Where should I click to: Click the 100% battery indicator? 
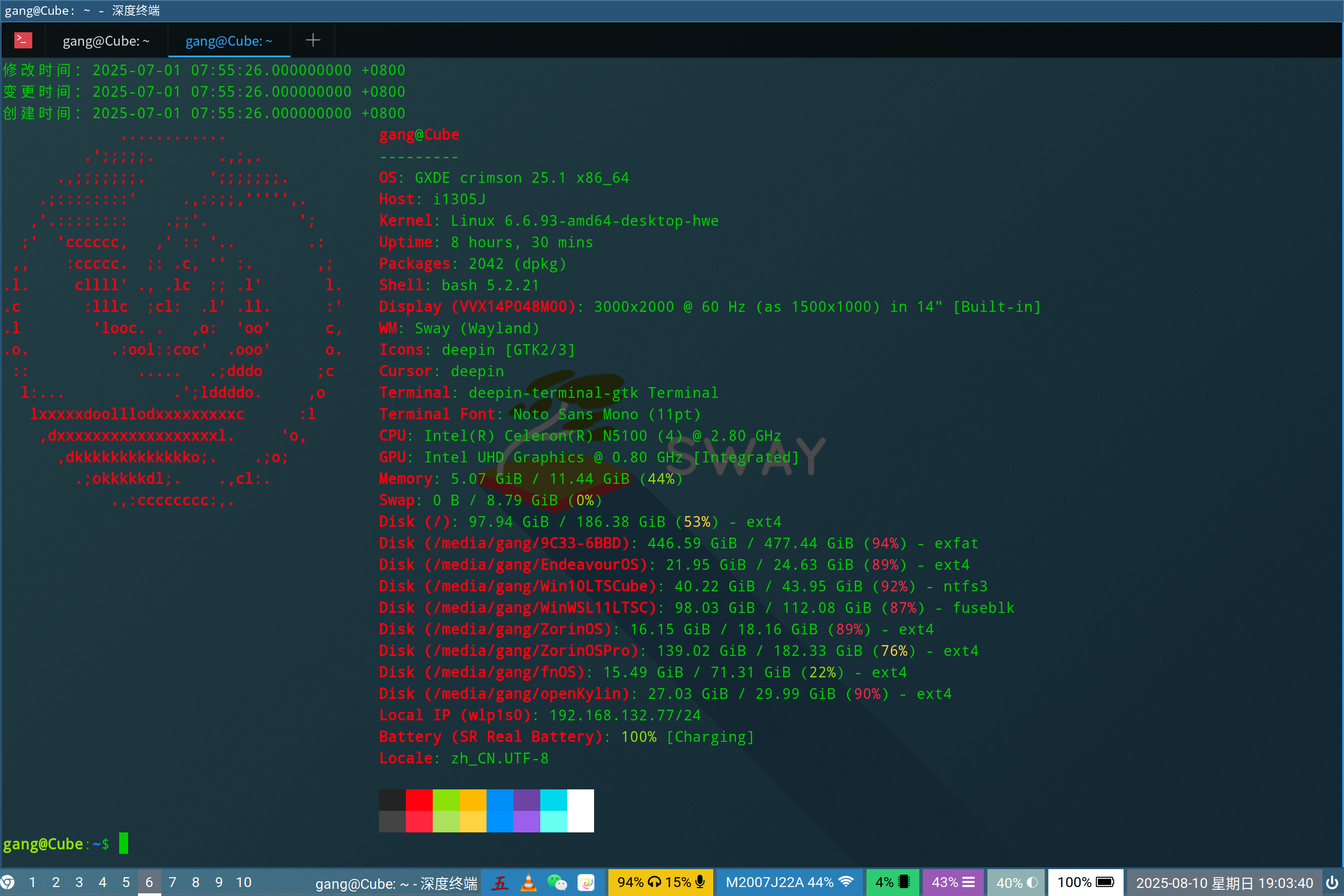(x=1086, y=882)
